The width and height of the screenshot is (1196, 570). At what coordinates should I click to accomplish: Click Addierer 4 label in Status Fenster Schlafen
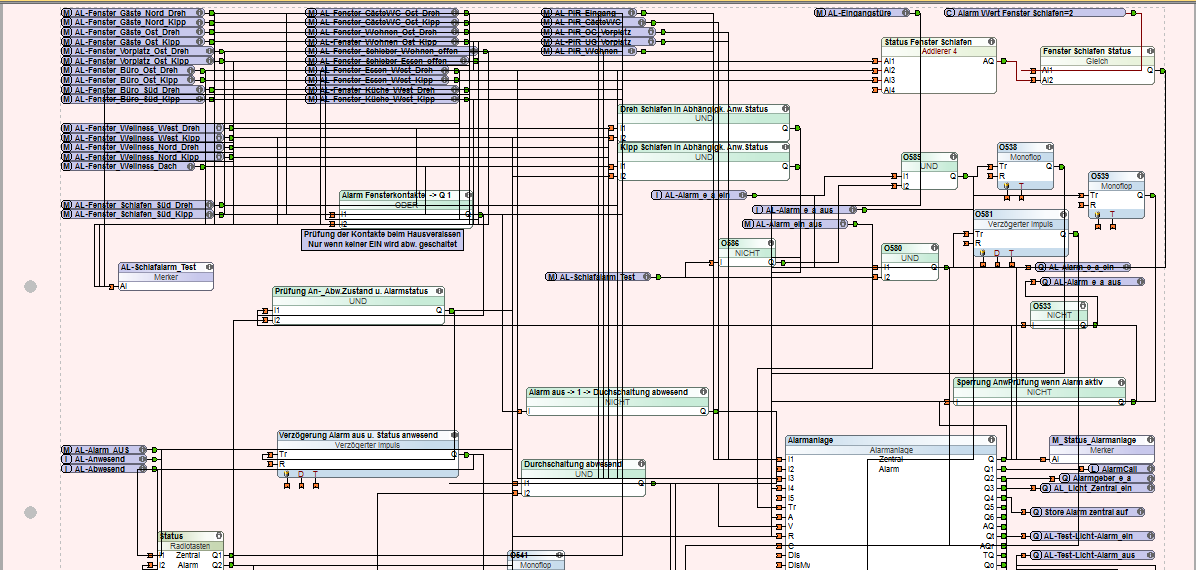(939, 51)
